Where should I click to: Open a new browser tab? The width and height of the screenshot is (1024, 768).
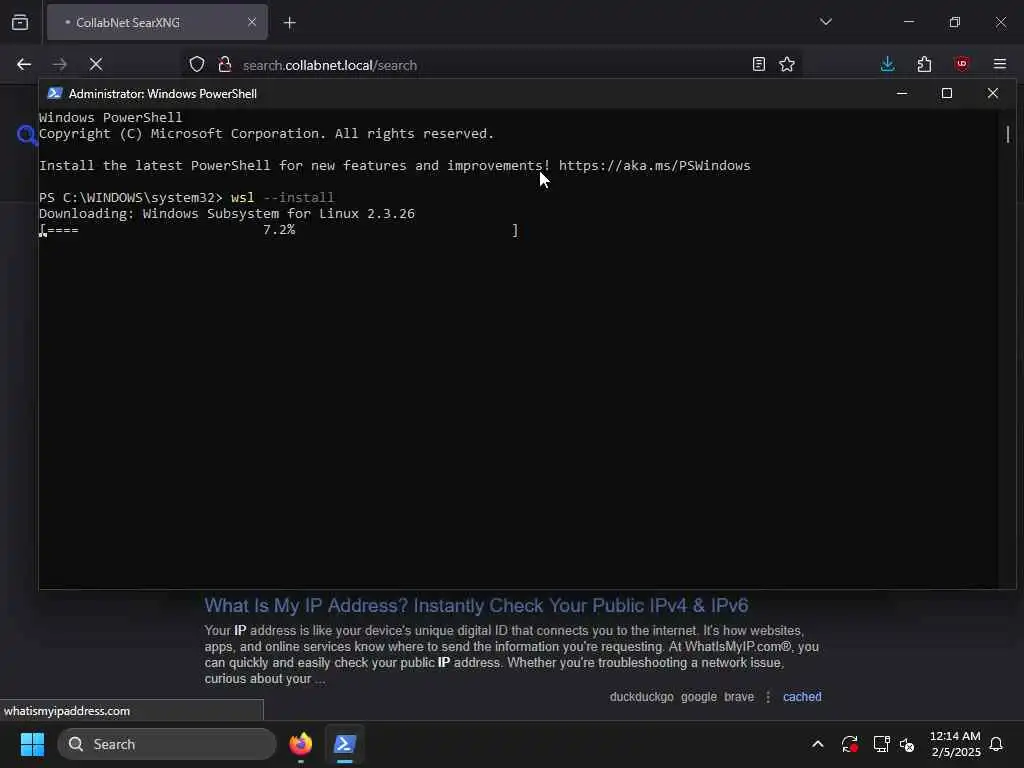[289, 23]
